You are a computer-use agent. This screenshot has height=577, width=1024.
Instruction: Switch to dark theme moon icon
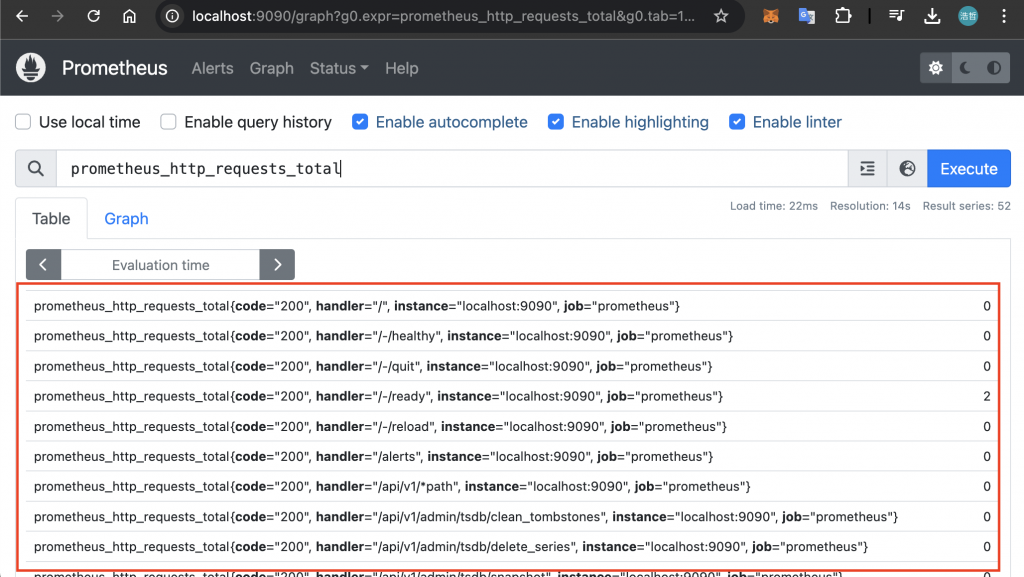[965, 68]
